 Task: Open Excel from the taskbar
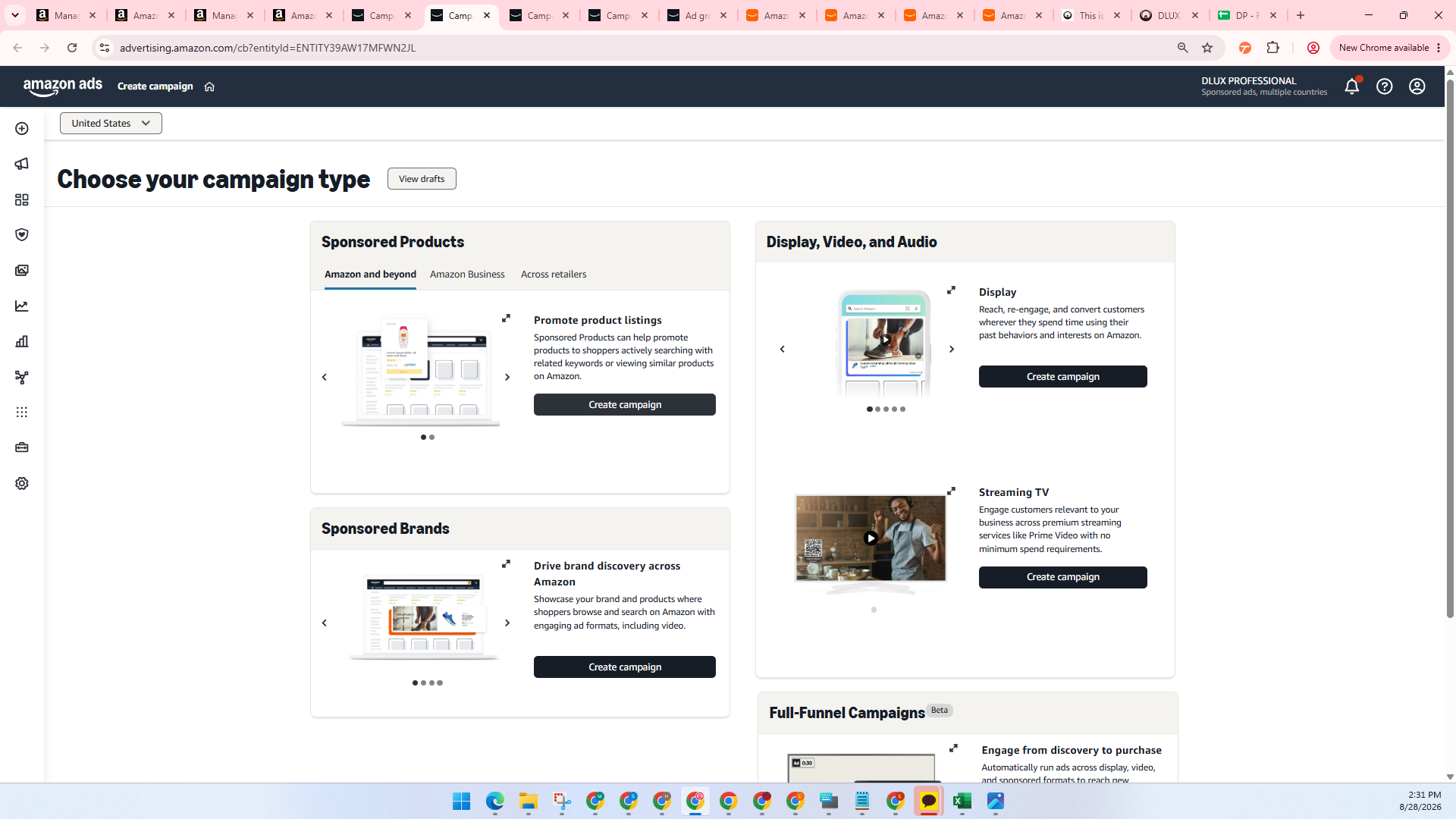pyautogui.click(x=962, y=802)
